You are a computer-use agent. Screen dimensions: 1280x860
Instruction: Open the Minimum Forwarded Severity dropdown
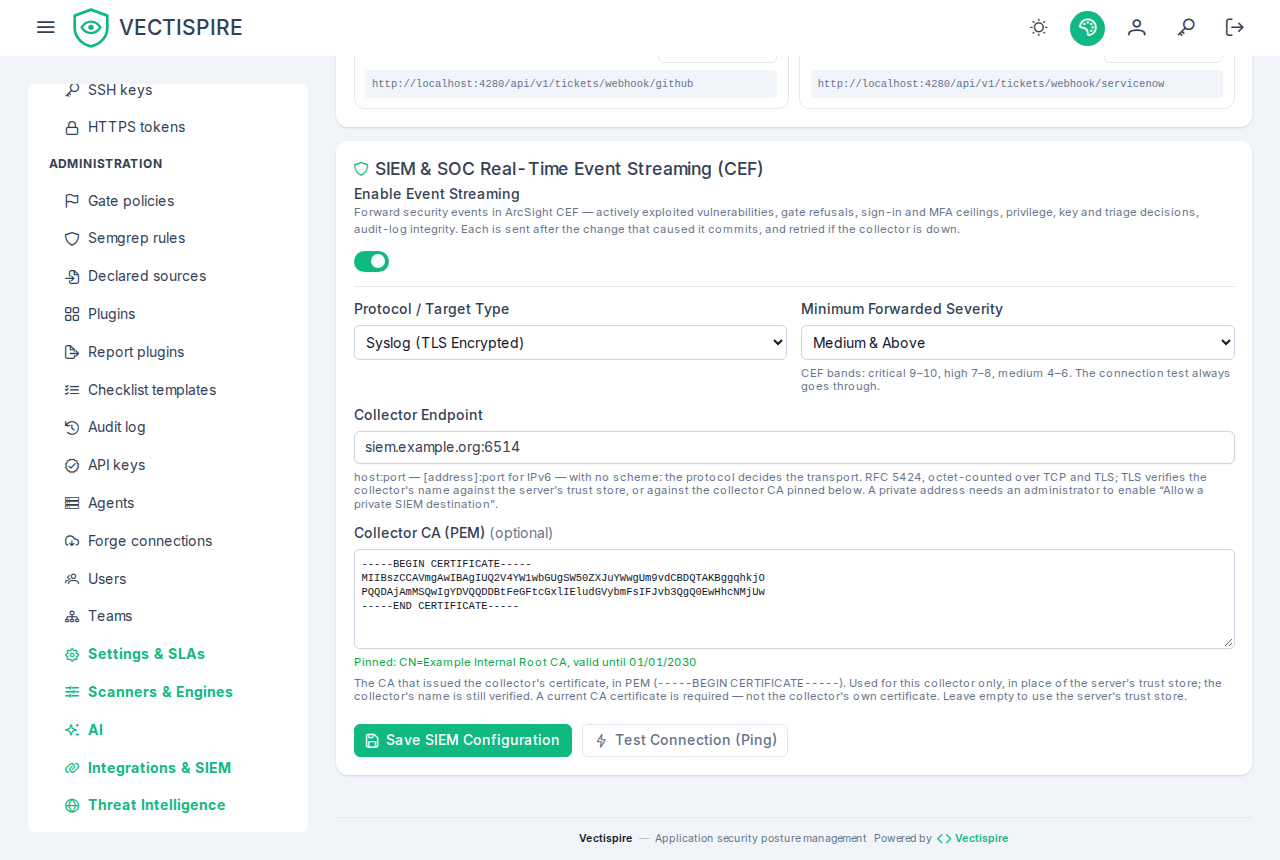click(x=1018, y=343)
